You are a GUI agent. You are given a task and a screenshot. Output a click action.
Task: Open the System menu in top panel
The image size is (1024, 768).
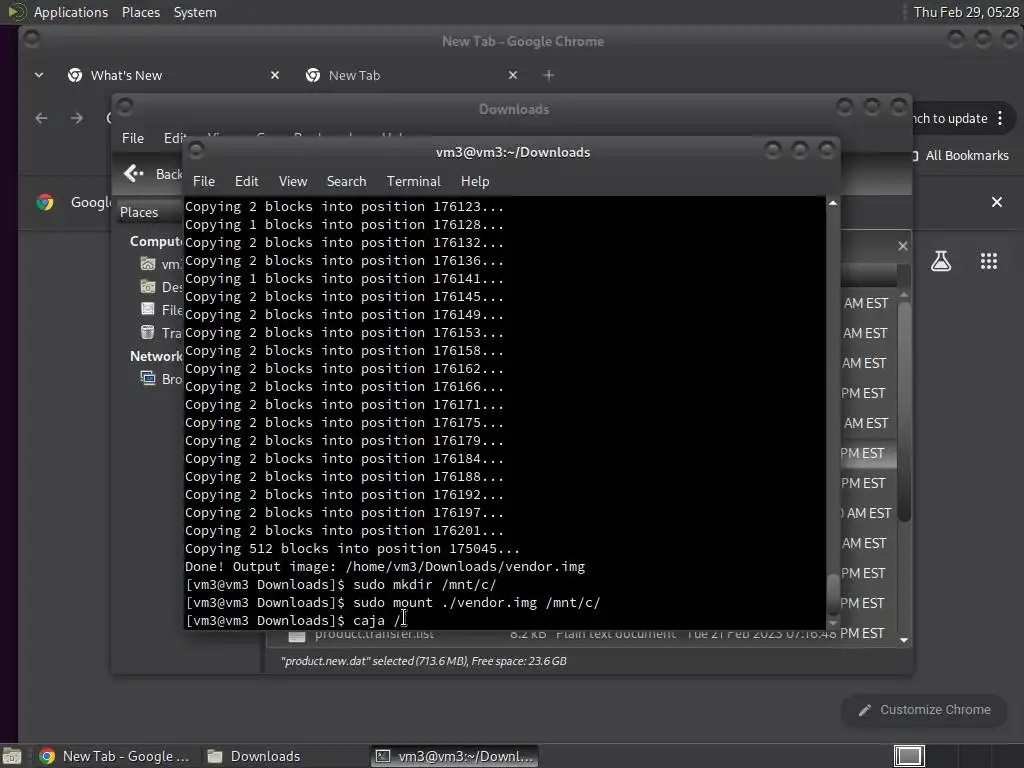tap(195, 12)
